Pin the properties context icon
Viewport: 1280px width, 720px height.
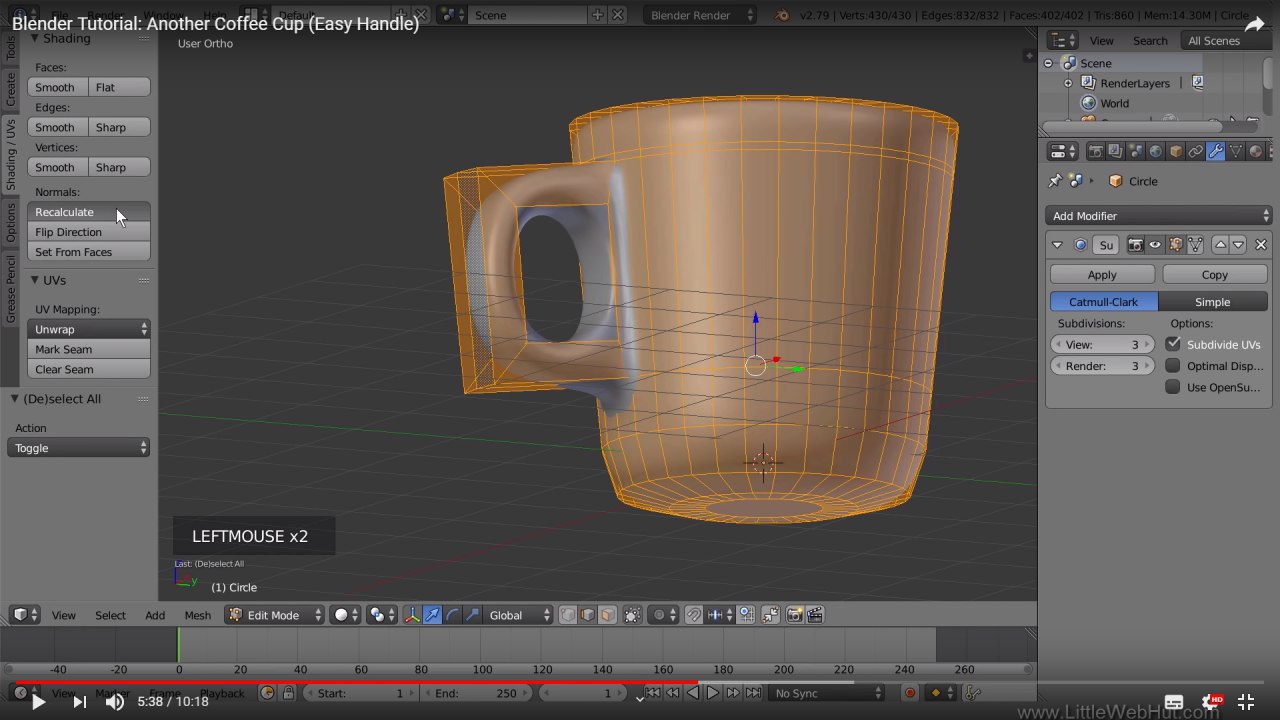tap(1055, 181)
